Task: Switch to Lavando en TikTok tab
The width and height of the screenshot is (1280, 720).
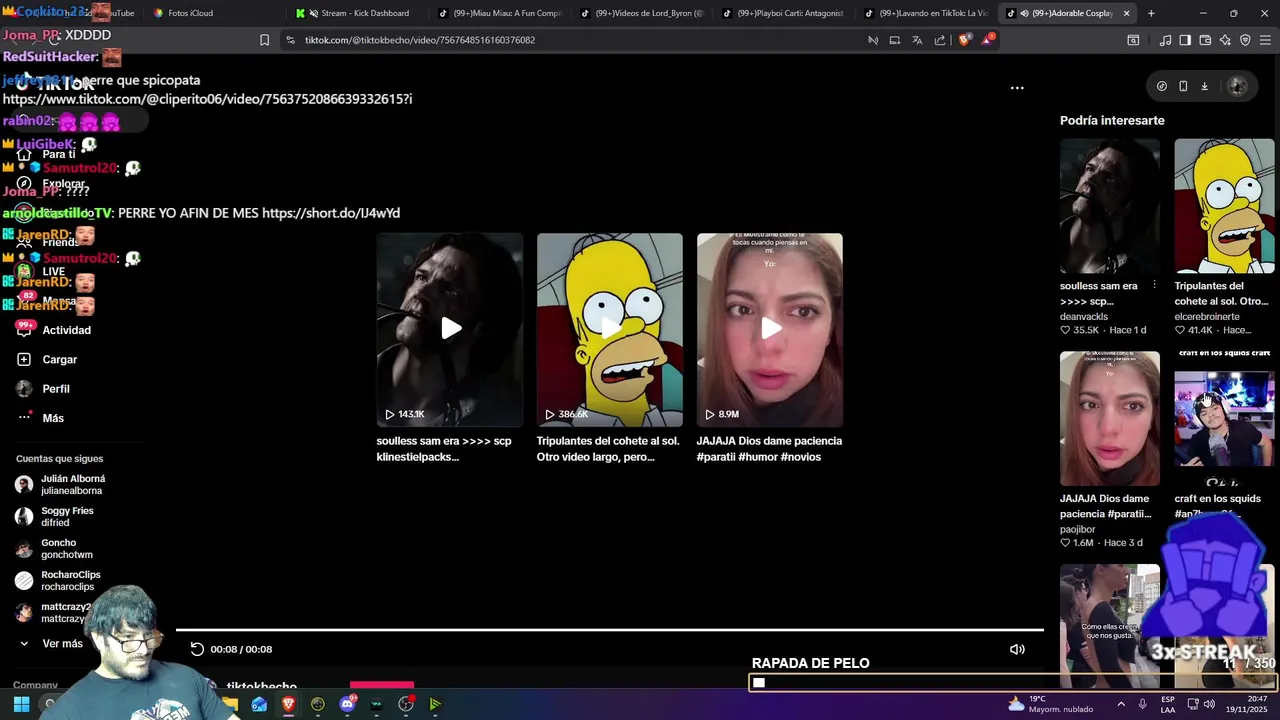Action: coord(927,13)
